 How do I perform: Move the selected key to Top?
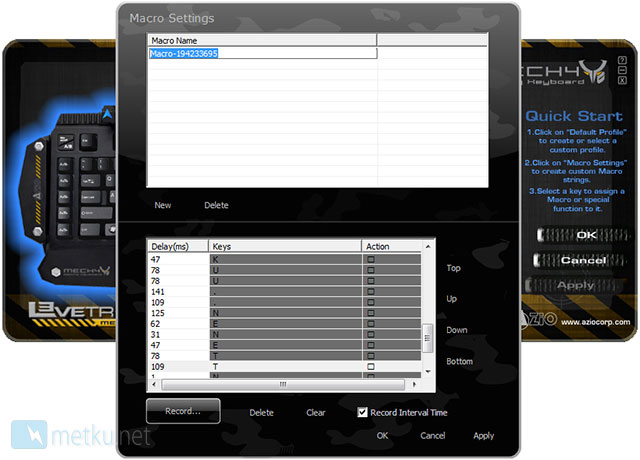[453, 268]
